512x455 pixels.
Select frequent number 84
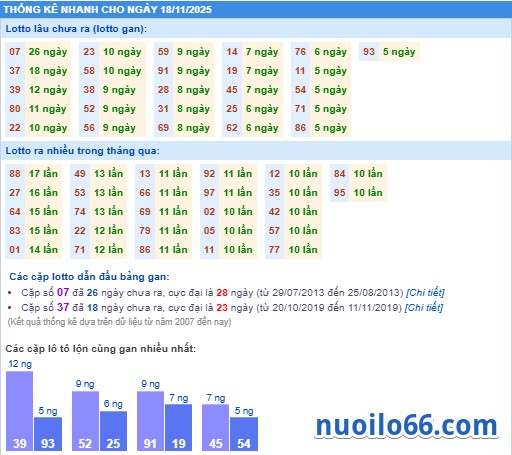[339, 173]
